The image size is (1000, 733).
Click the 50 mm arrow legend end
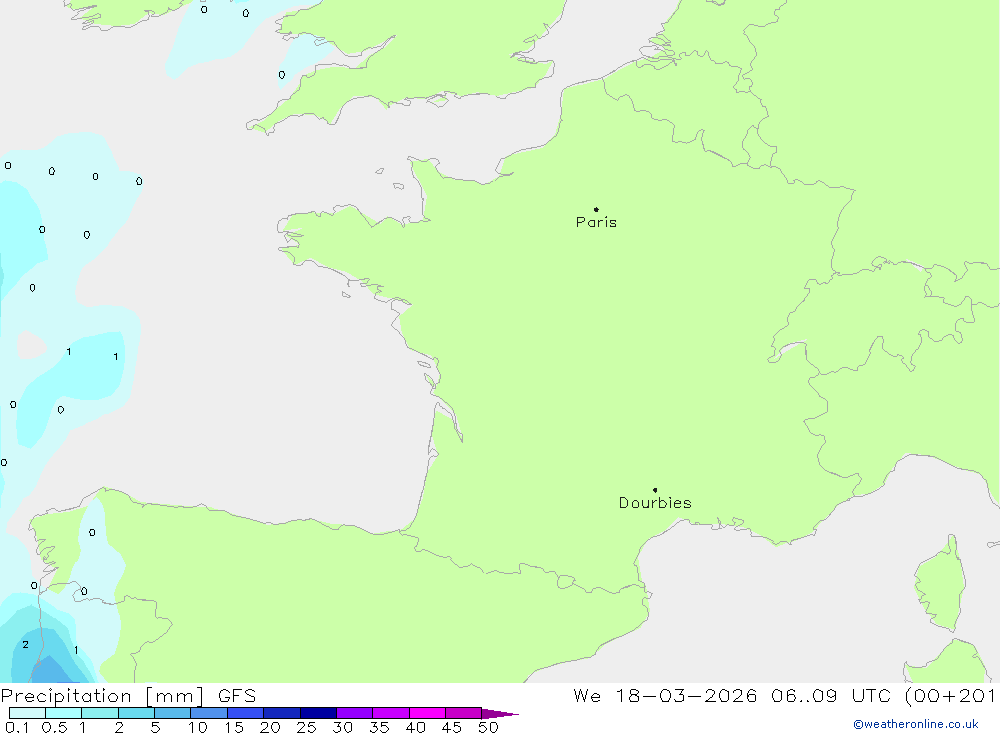click(x=499, y=713)
